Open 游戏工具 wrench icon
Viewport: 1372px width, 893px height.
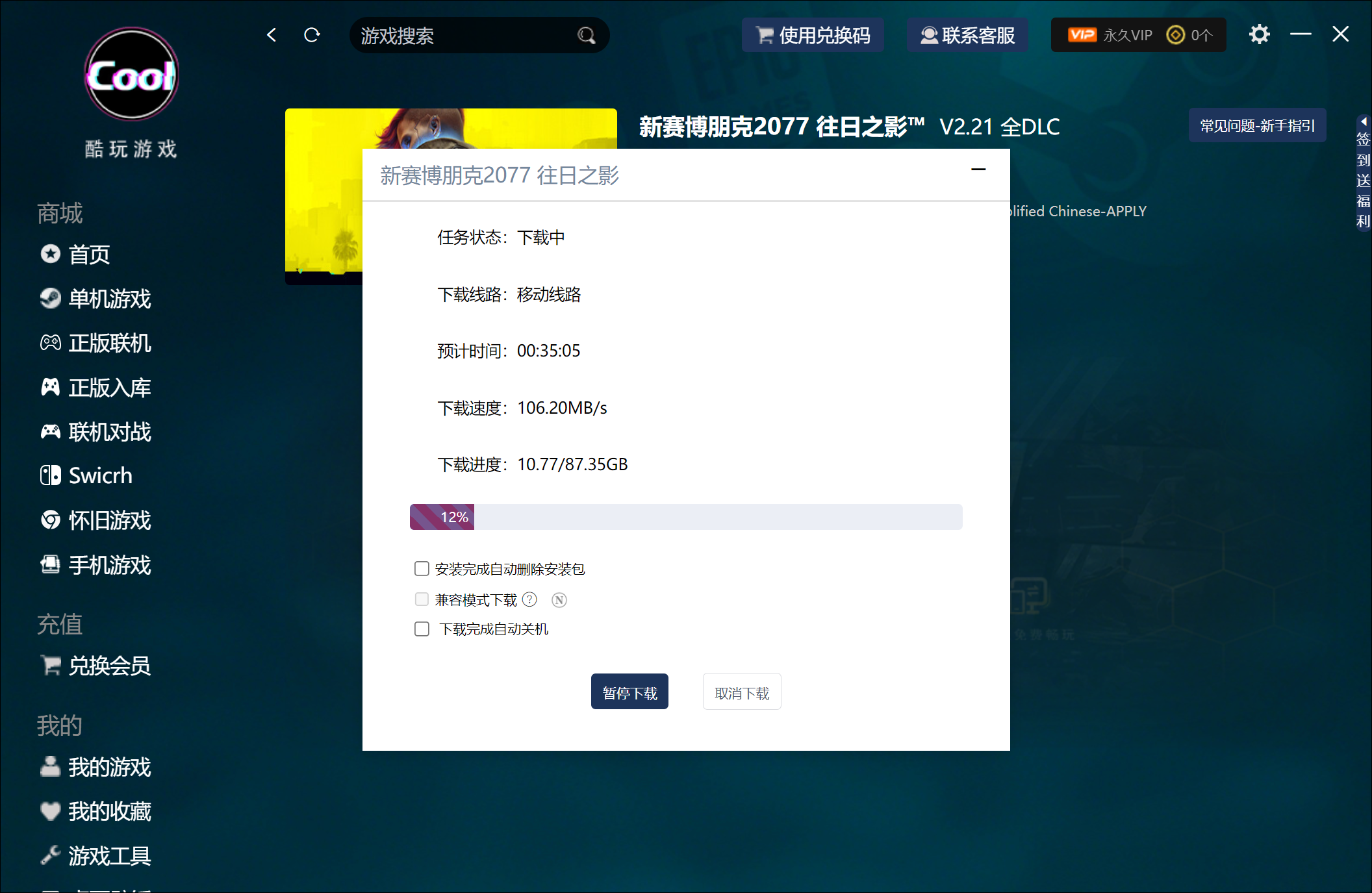(x=50, y=855)
